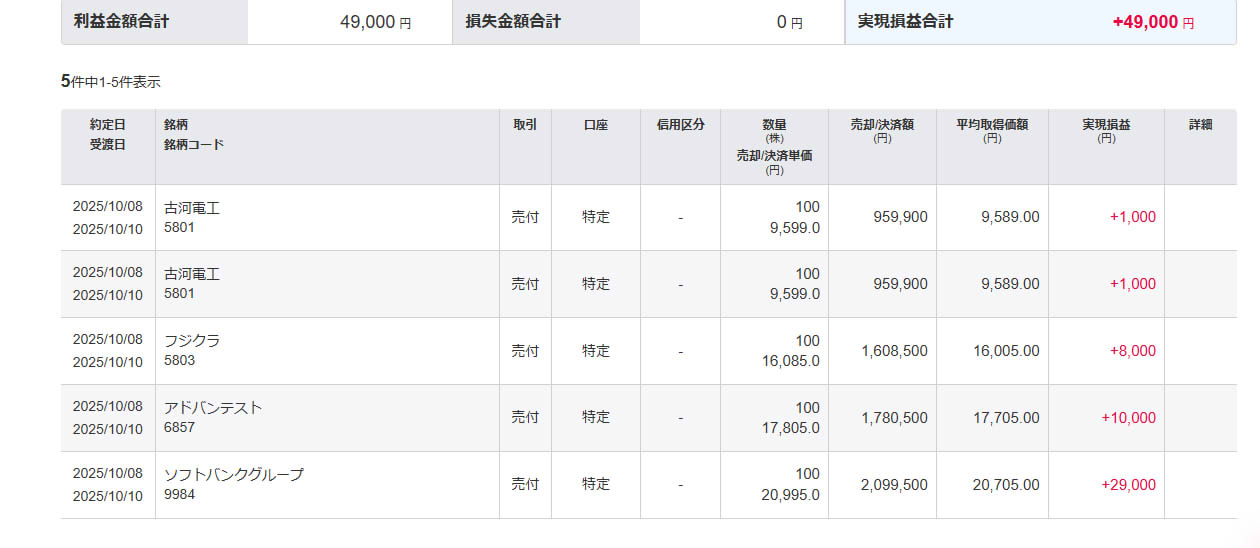Screen dimensions: 1260x548
Task: Open the アドバンテスト stock entry
Action: tap(213, 407)
